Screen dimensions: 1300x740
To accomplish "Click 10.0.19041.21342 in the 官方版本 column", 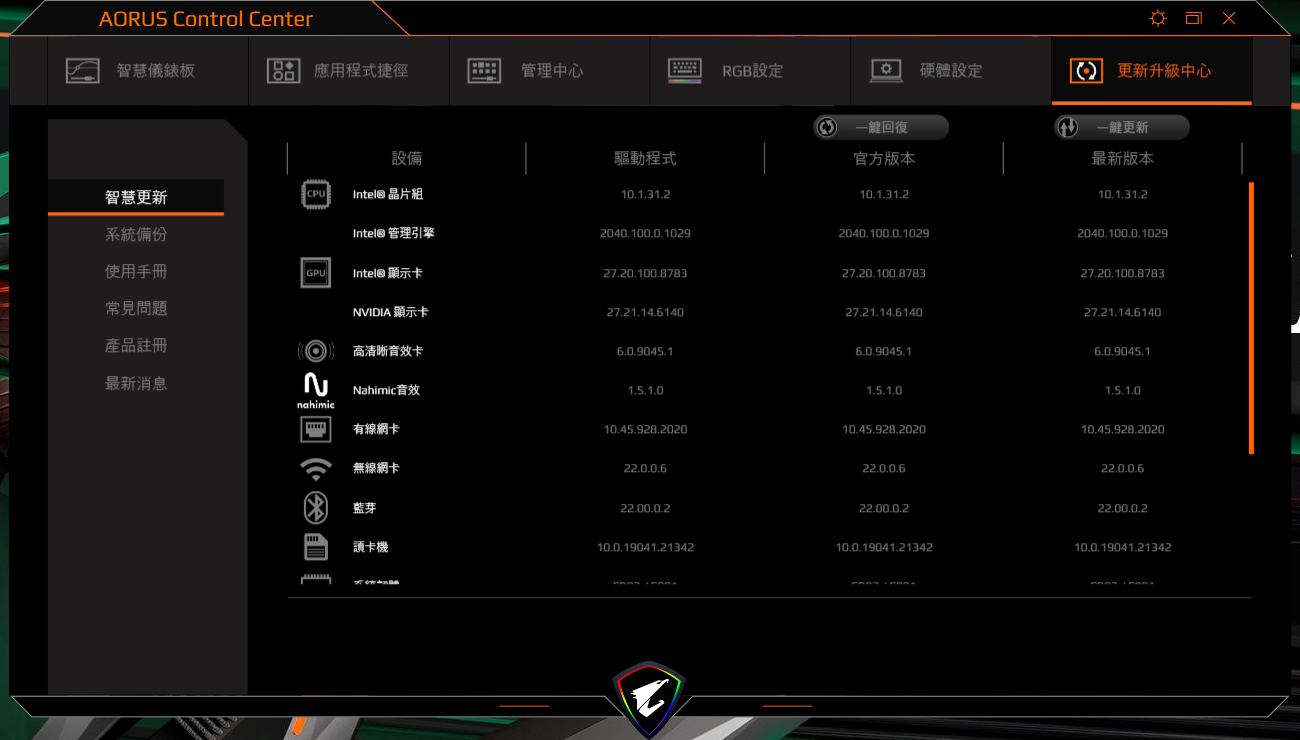I will coord(884,547).
